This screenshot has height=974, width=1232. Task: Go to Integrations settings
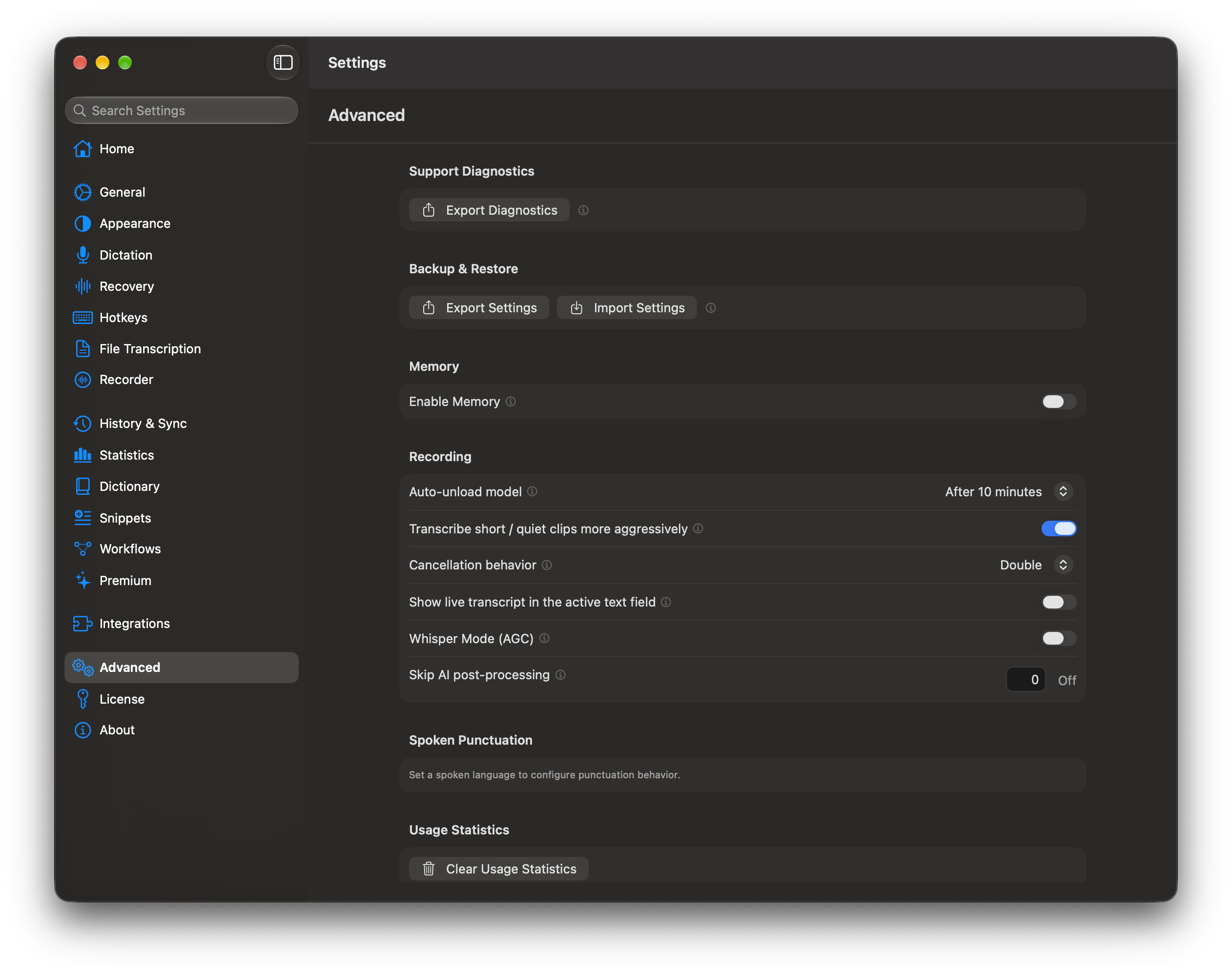point(182,623)
